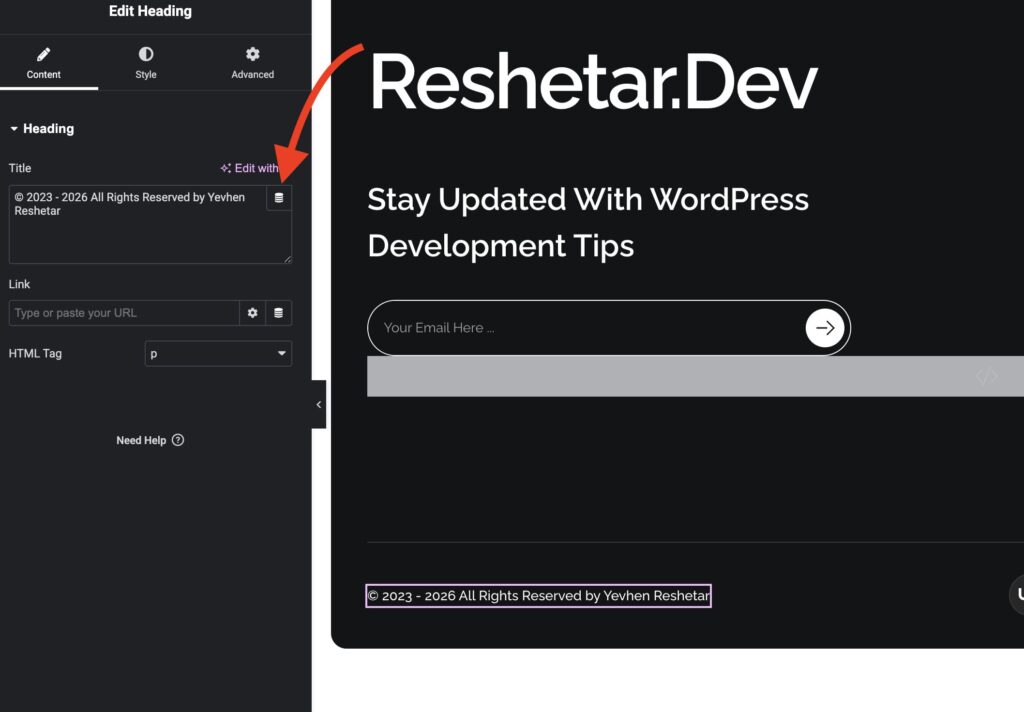The height and width of the screenshot is (712, 1024).
Task: Collapse the editor panel with the side arrow
Action: [319, 404]
